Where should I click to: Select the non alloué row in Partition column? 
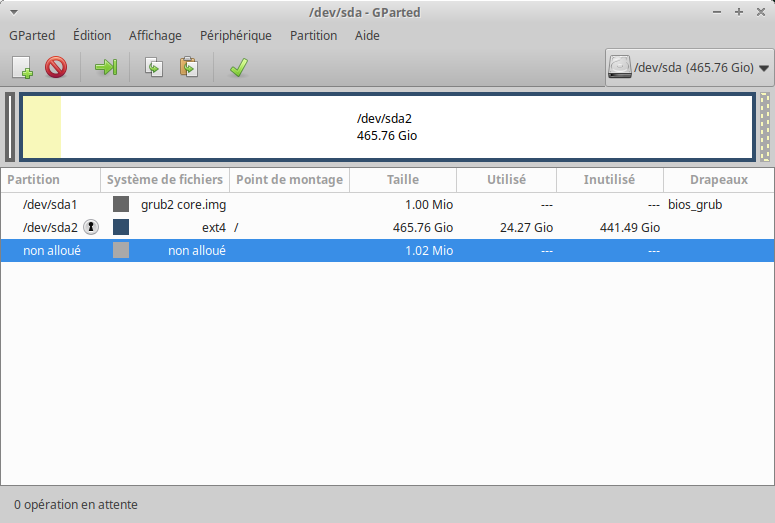(x=52, y=251)
